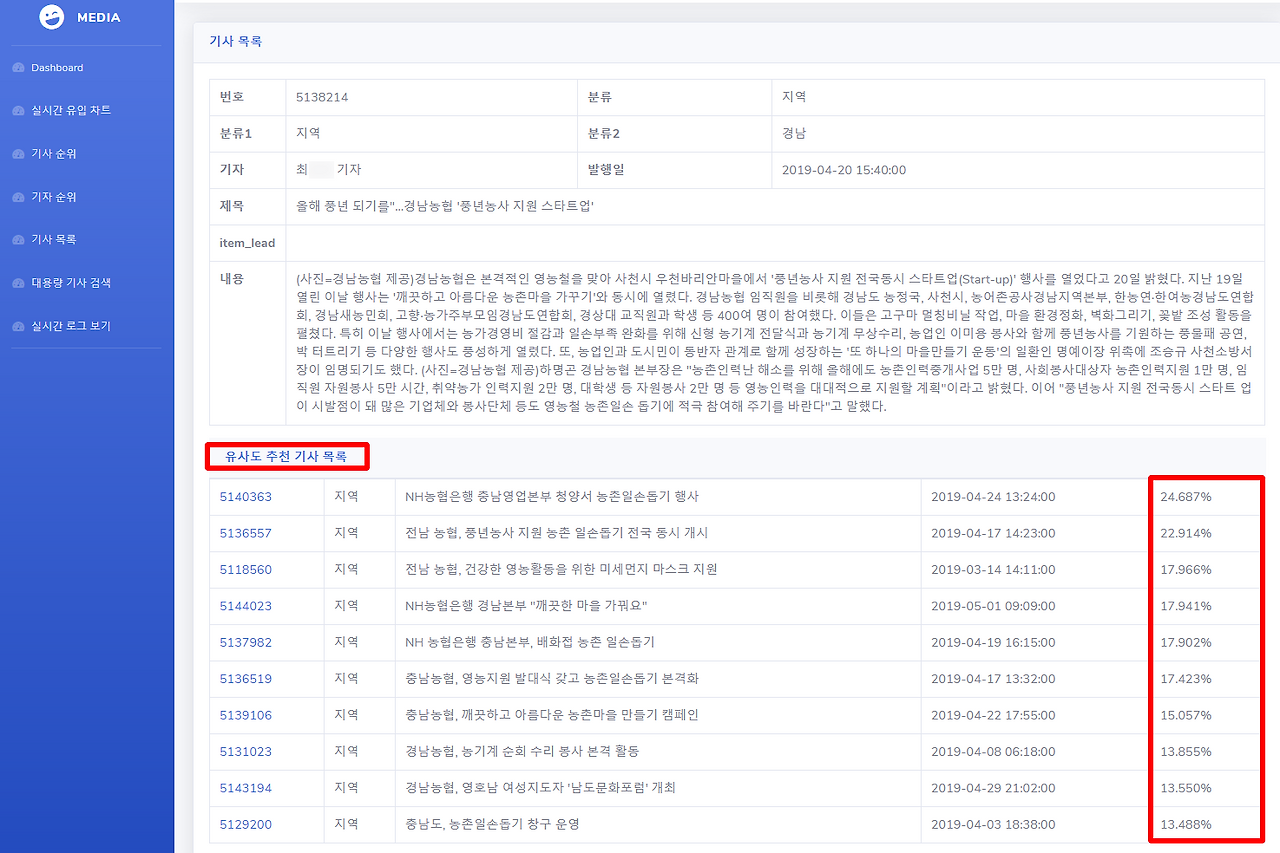The width and height of the screenshot is (1280, 853).
Task: Open article link 5144023
Action: [246, 606]
